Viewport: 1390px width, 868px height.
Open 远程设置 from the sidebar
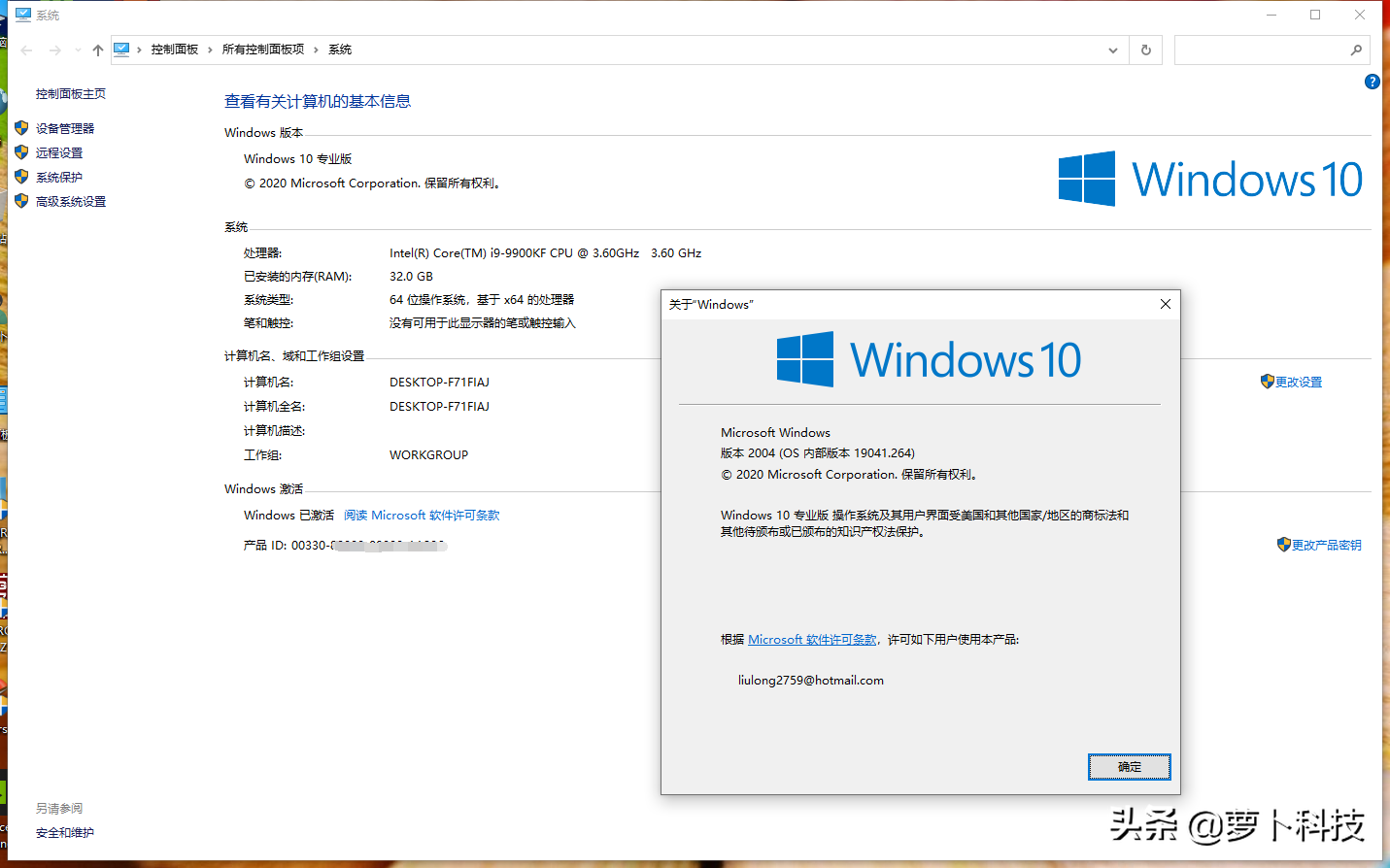pos(59,152)
